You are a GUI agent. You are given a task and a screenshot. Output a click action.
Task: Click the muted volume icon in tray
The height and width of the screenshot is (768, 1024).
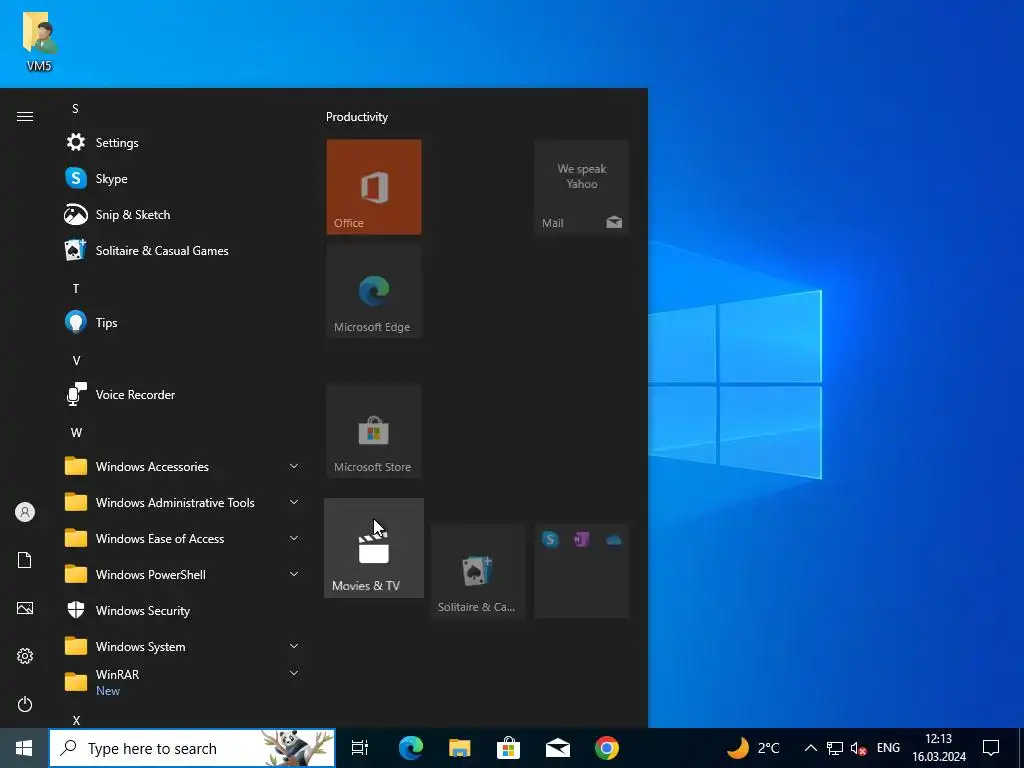tap(858, 748)
